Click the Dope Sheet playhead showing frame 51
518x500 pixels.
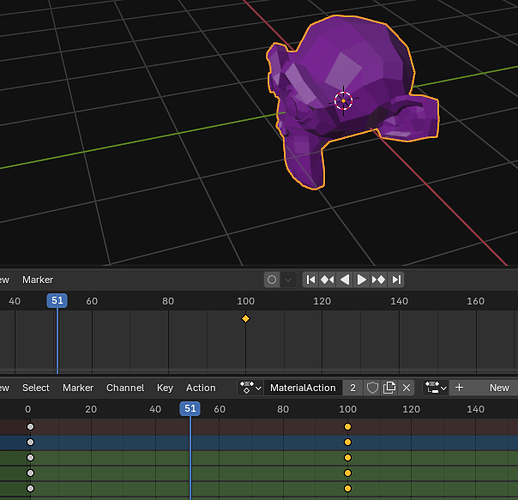point(190,409)
